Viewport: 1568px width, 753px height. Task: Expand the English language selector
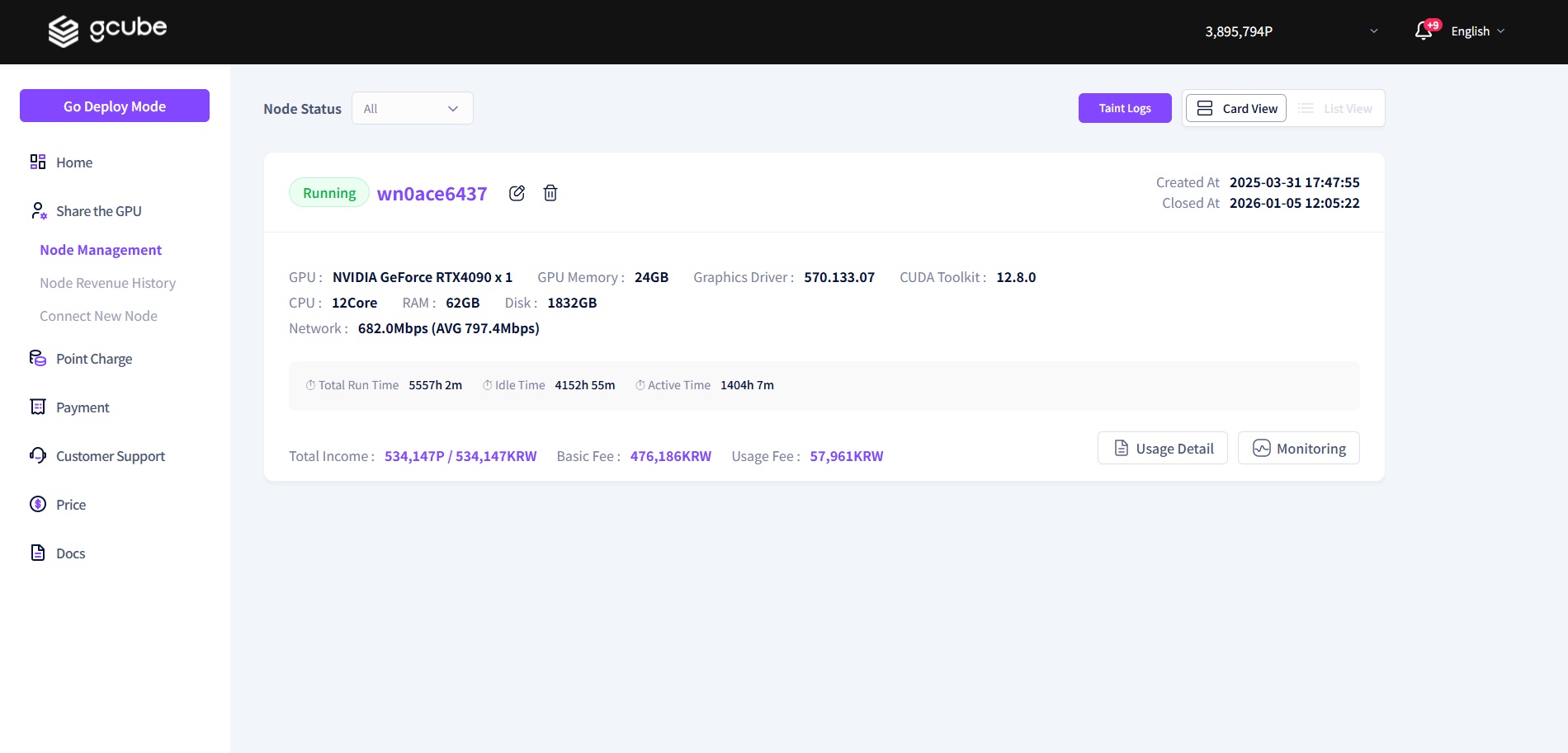coord(1478,31)
